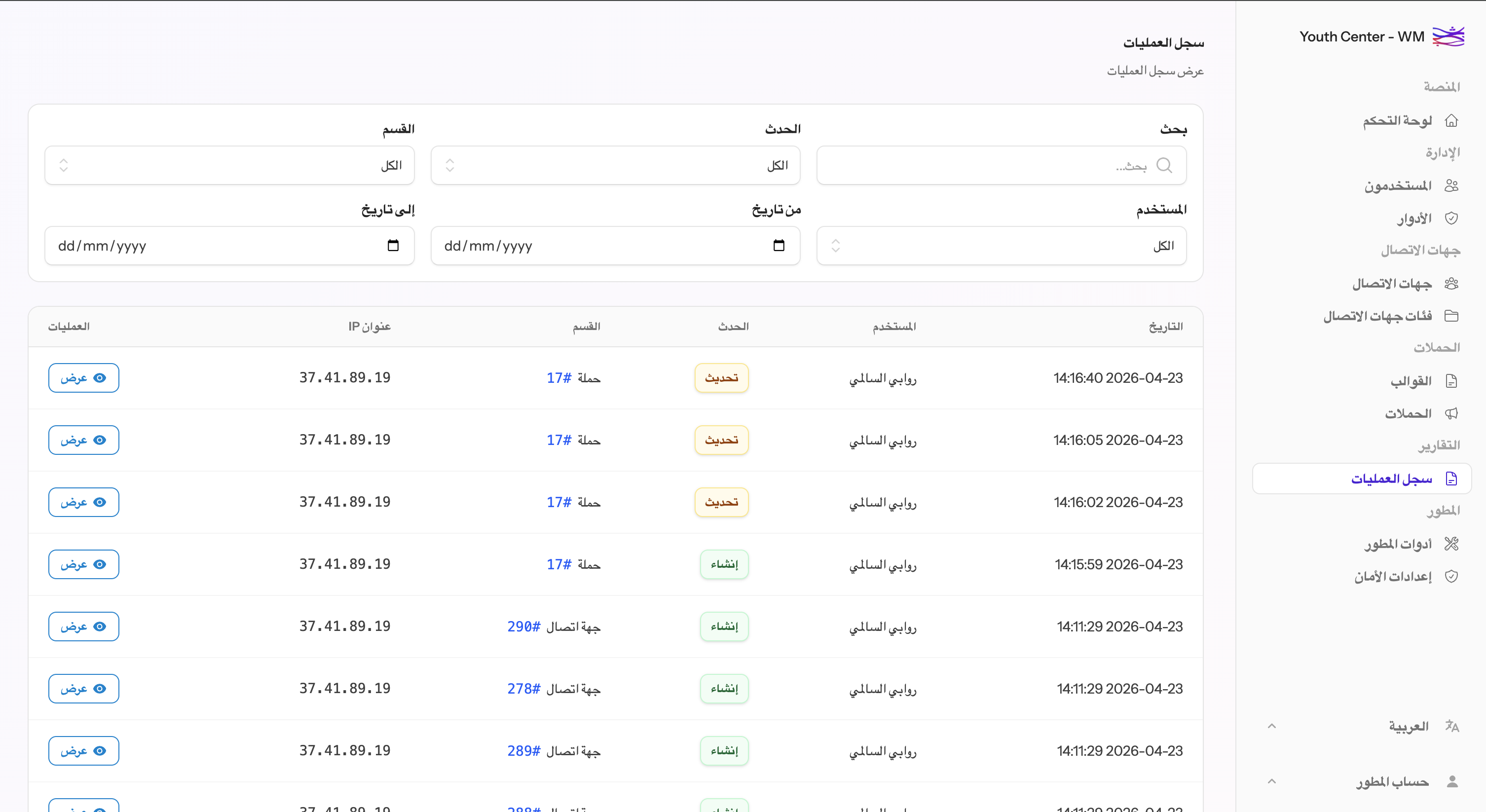
Task: Click the shield icon next to الأدوار
Action: click(x=1452, y=218)
